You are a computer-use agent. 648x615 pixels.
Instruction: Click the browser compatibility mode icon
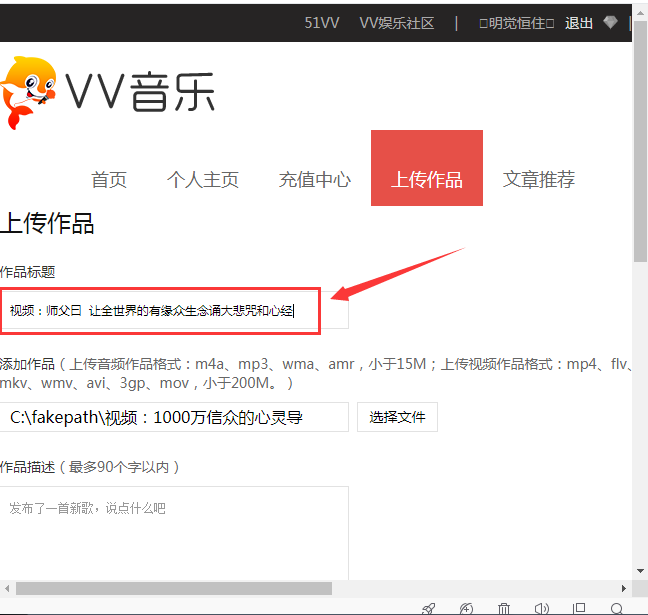click(466, 608)
